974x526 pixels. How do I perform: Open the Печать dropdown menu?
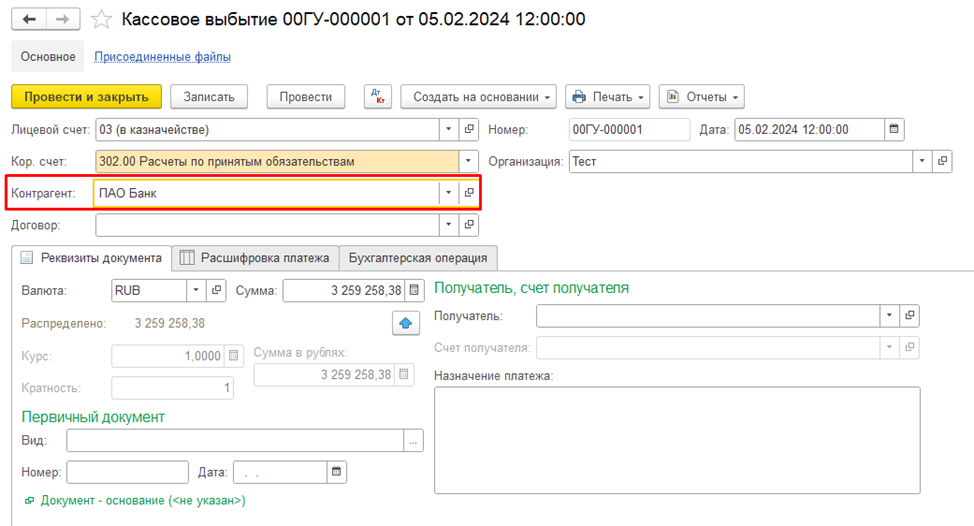pos(608,97)
